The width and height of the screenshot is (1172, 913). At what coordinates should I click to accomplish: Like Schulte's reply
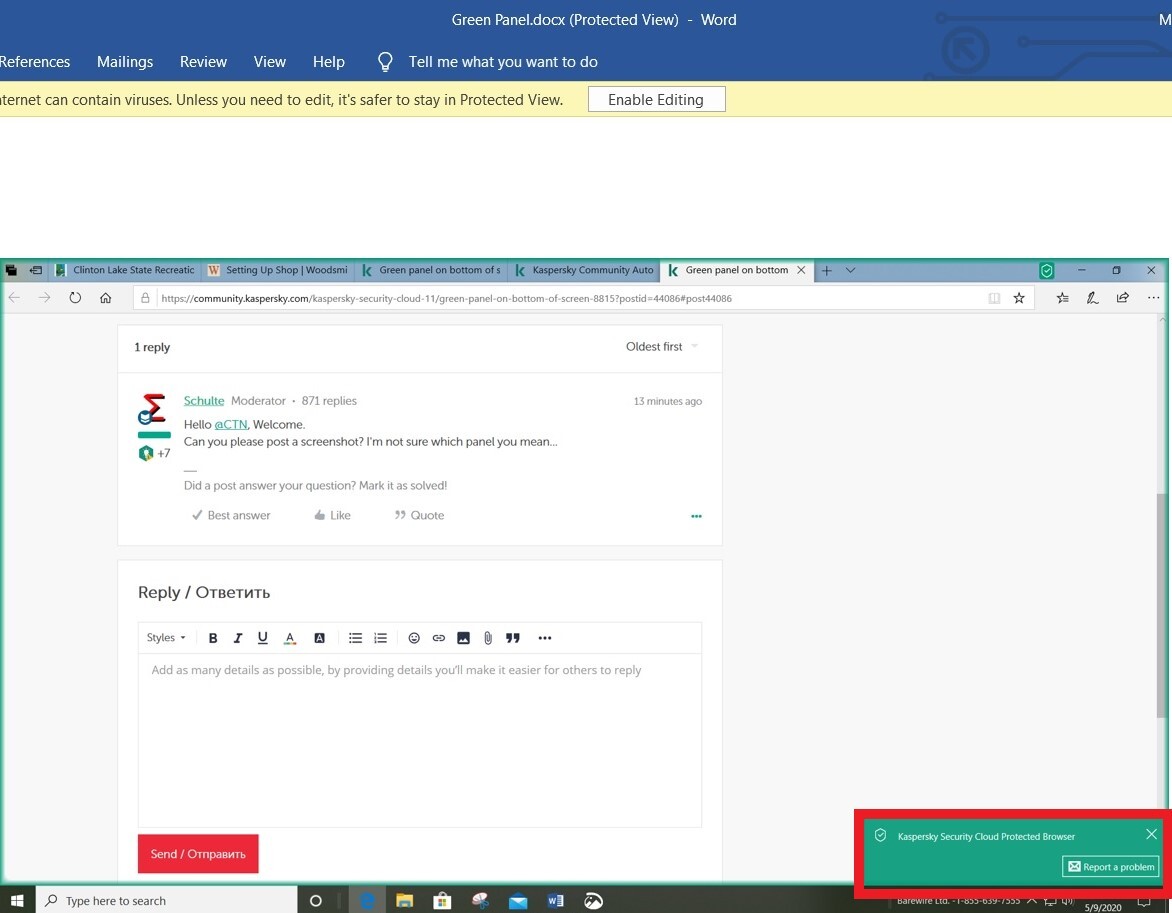332,515
